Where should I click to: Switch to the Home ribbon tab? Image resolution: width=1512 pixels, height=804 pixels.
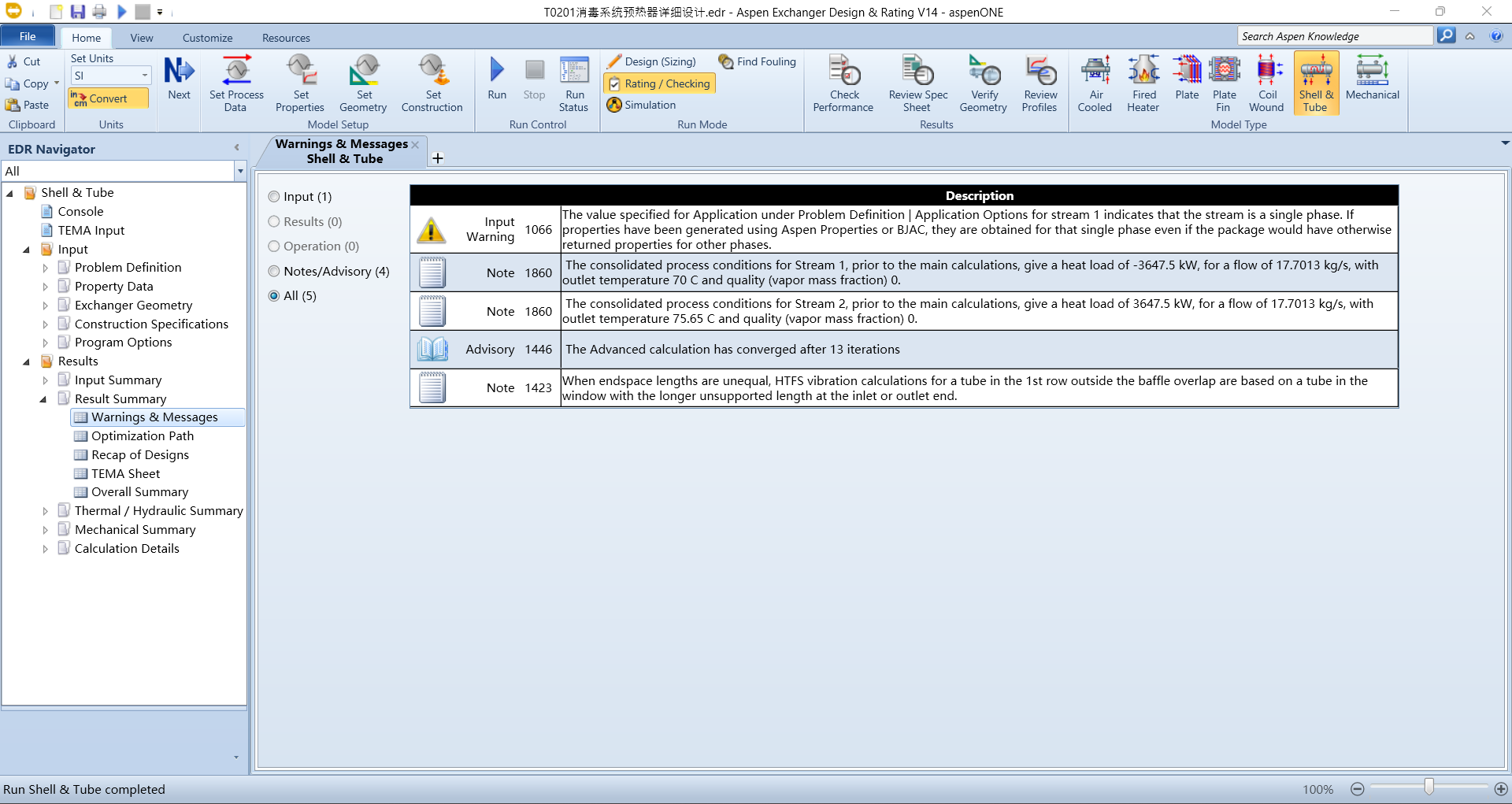click(x=86, y=38)
